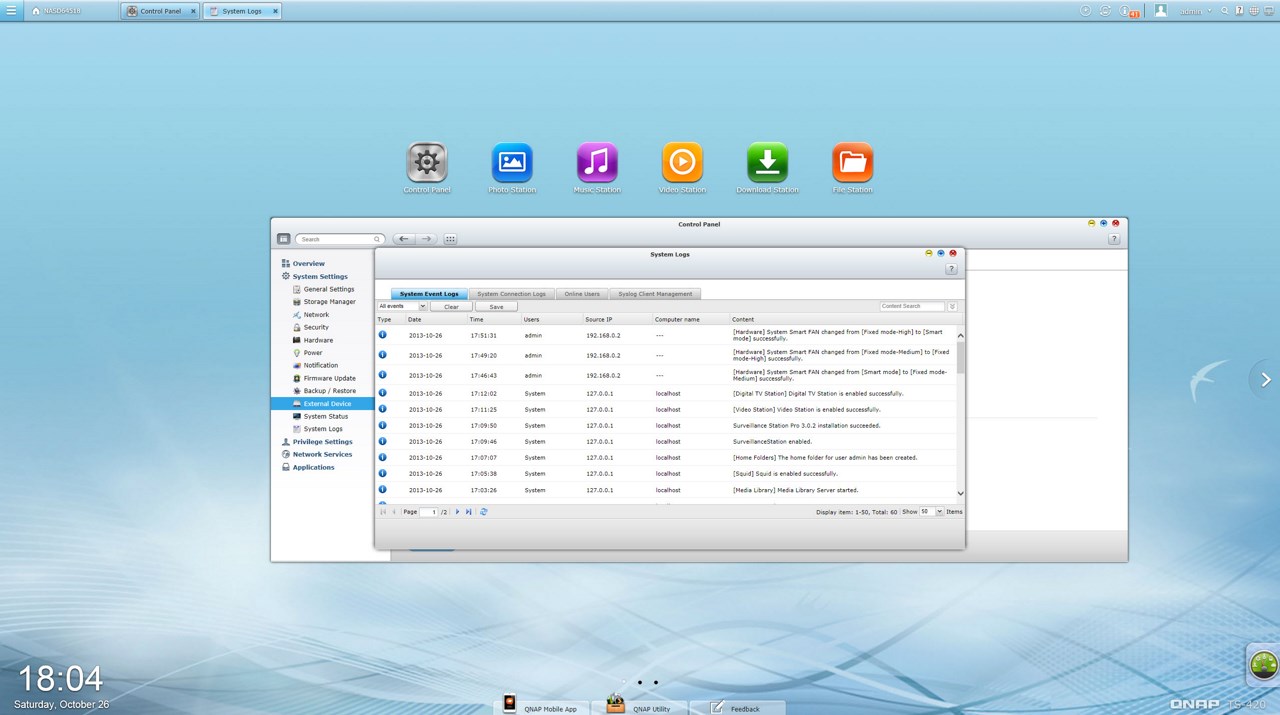Click the Clear logs button
The height and width of the screenshot is (715, 1280).
[451, 307]
